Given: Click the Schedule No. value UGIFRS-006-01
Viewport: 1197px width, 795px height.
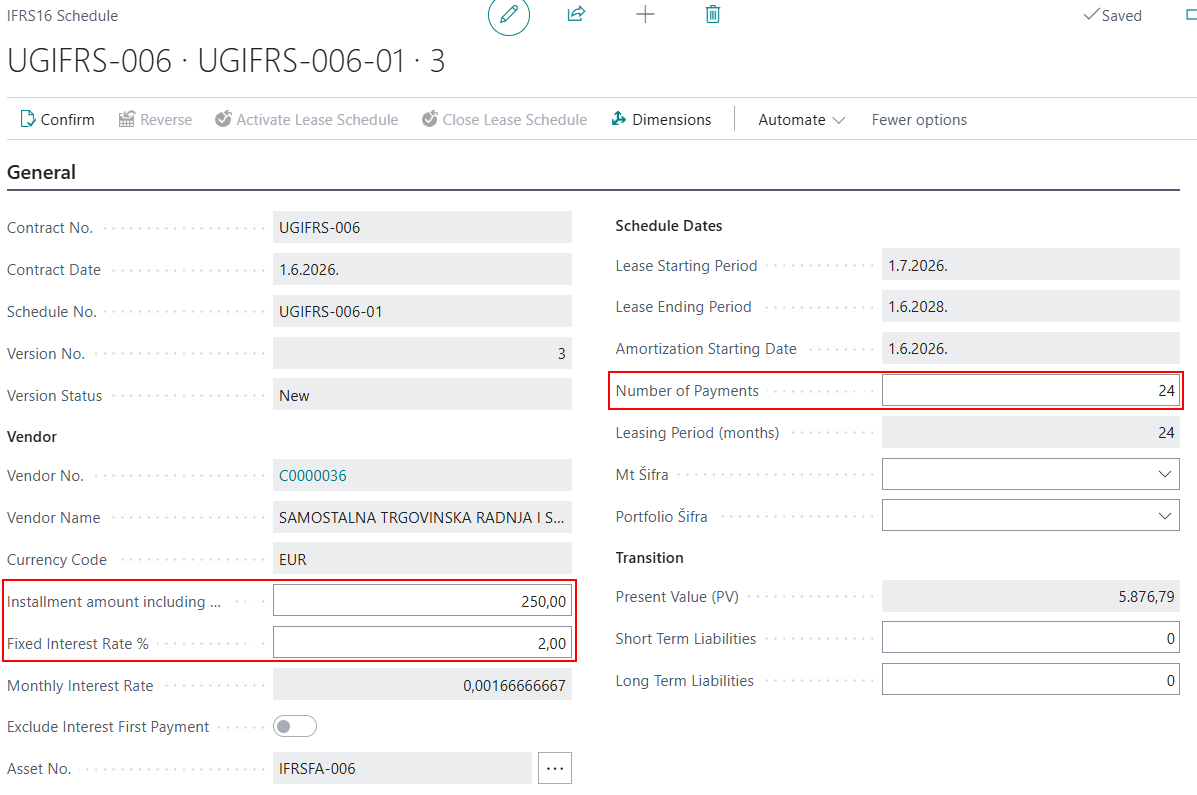Looking at the screenshot, I should 422,311.
